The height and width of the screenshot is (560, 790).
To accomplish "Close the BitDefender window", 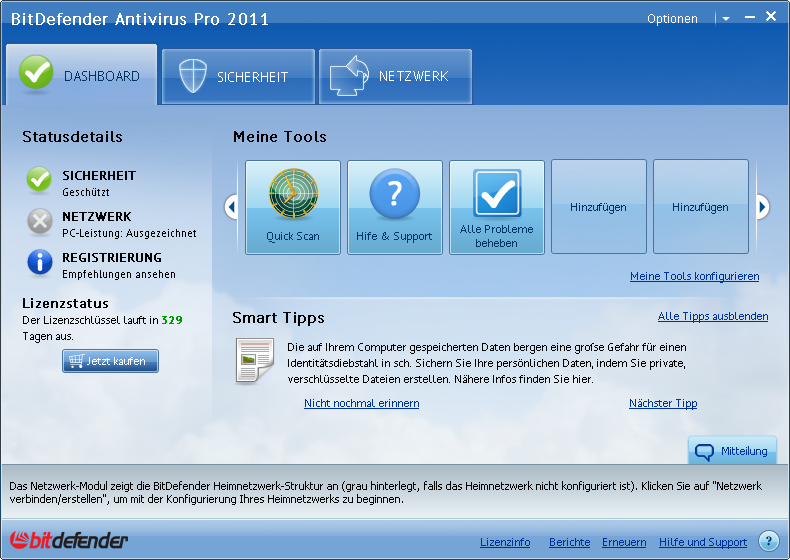I will point(771,16).
